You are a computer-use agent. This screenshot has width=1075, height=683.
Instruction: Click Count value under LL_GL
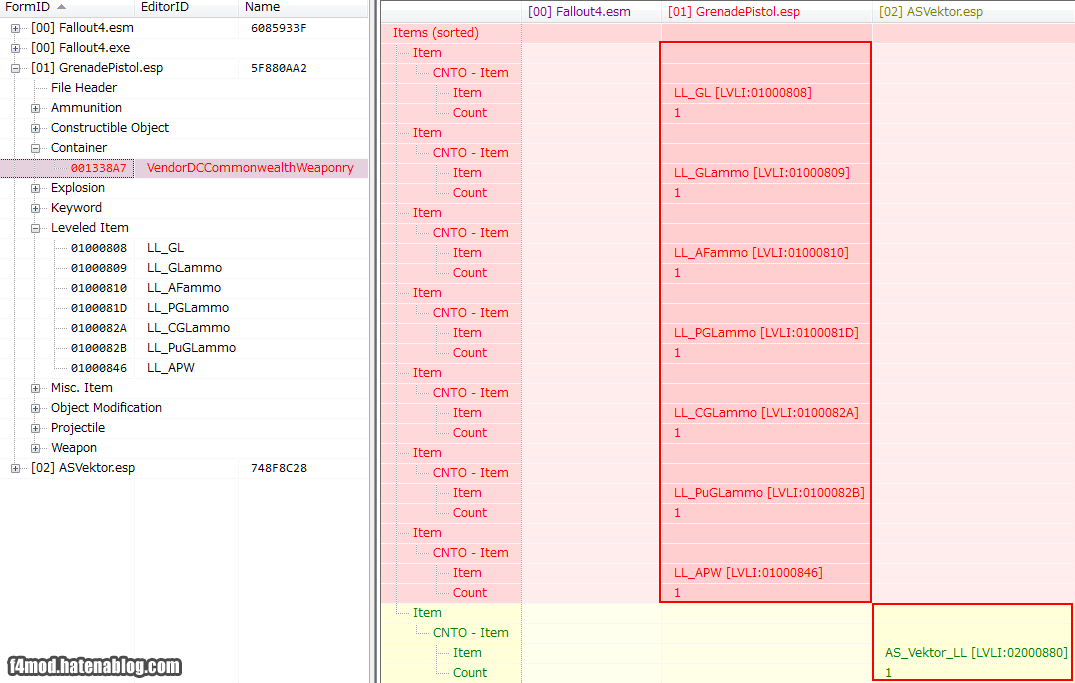(677, 113)
